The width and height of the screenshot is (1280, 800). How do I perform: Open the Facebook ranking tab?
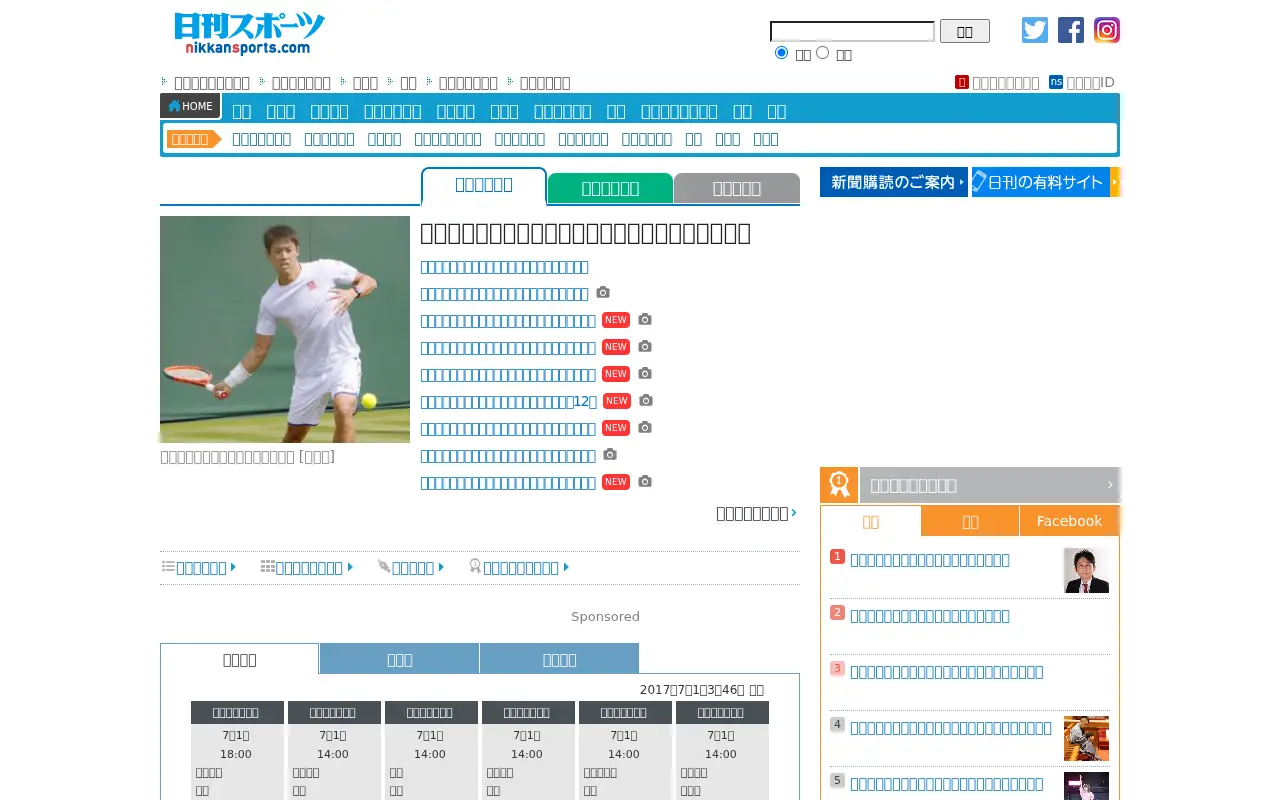coord(1069,521)
